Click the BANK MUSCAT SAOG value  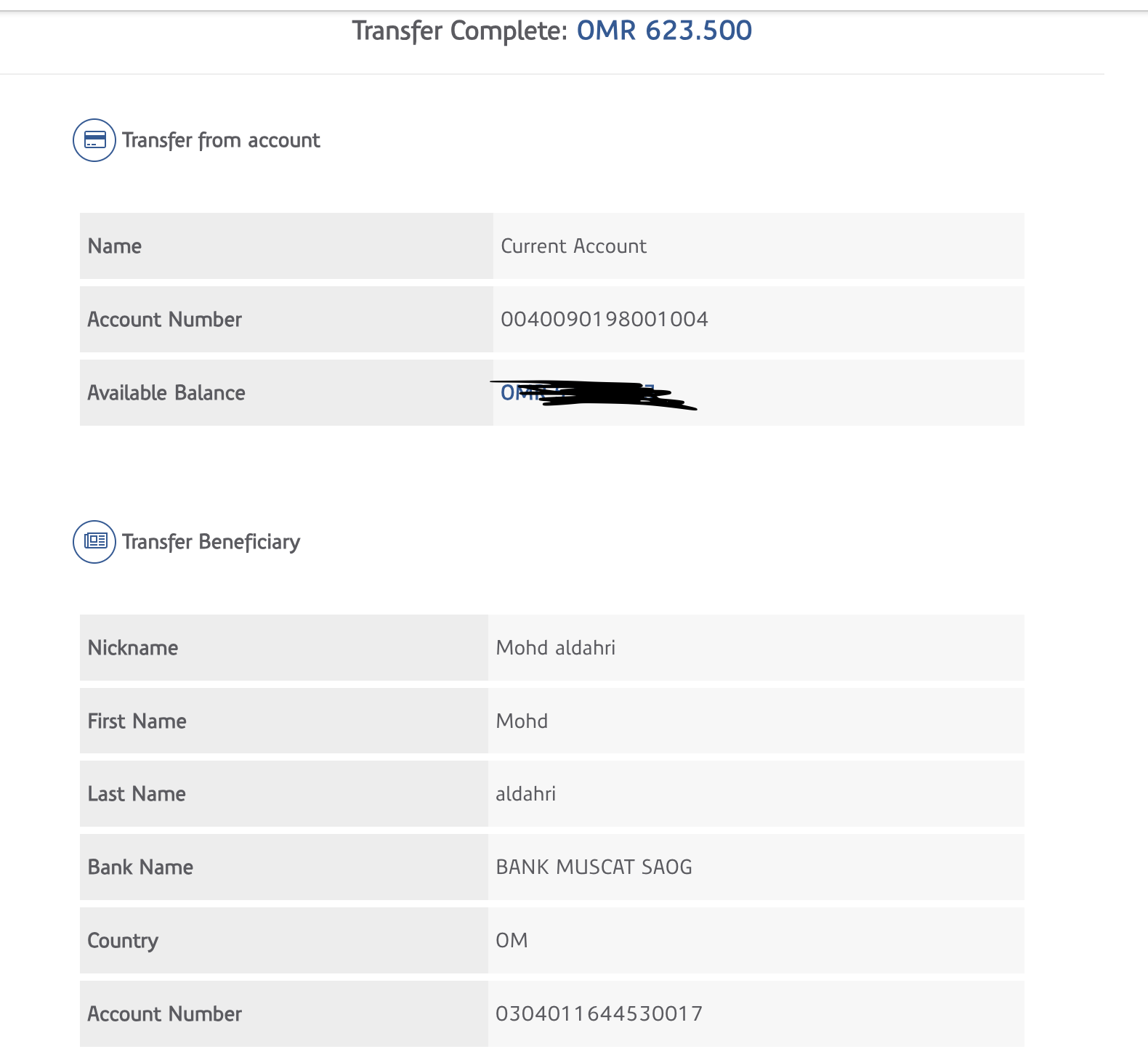(x=594, y=867)
